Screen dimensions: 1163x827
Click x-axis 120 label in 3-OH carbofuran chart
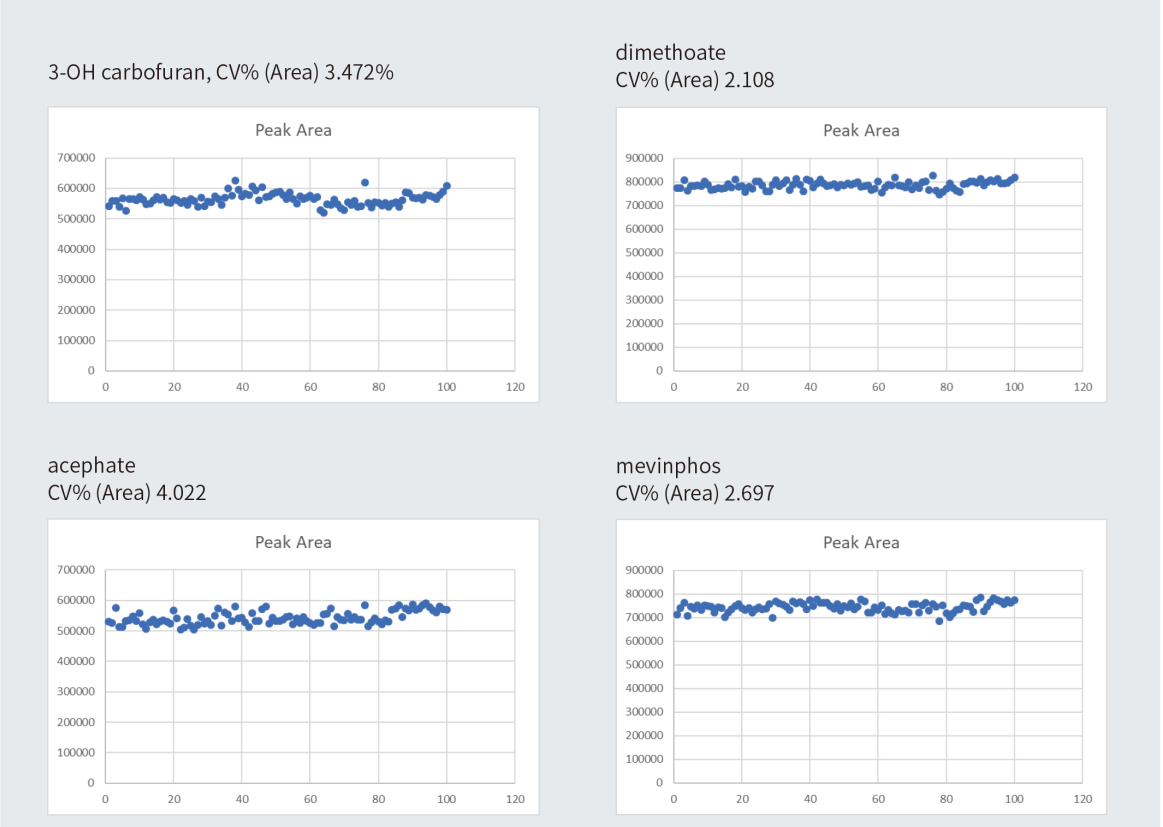pyautogui.click(x=515, y=387)
